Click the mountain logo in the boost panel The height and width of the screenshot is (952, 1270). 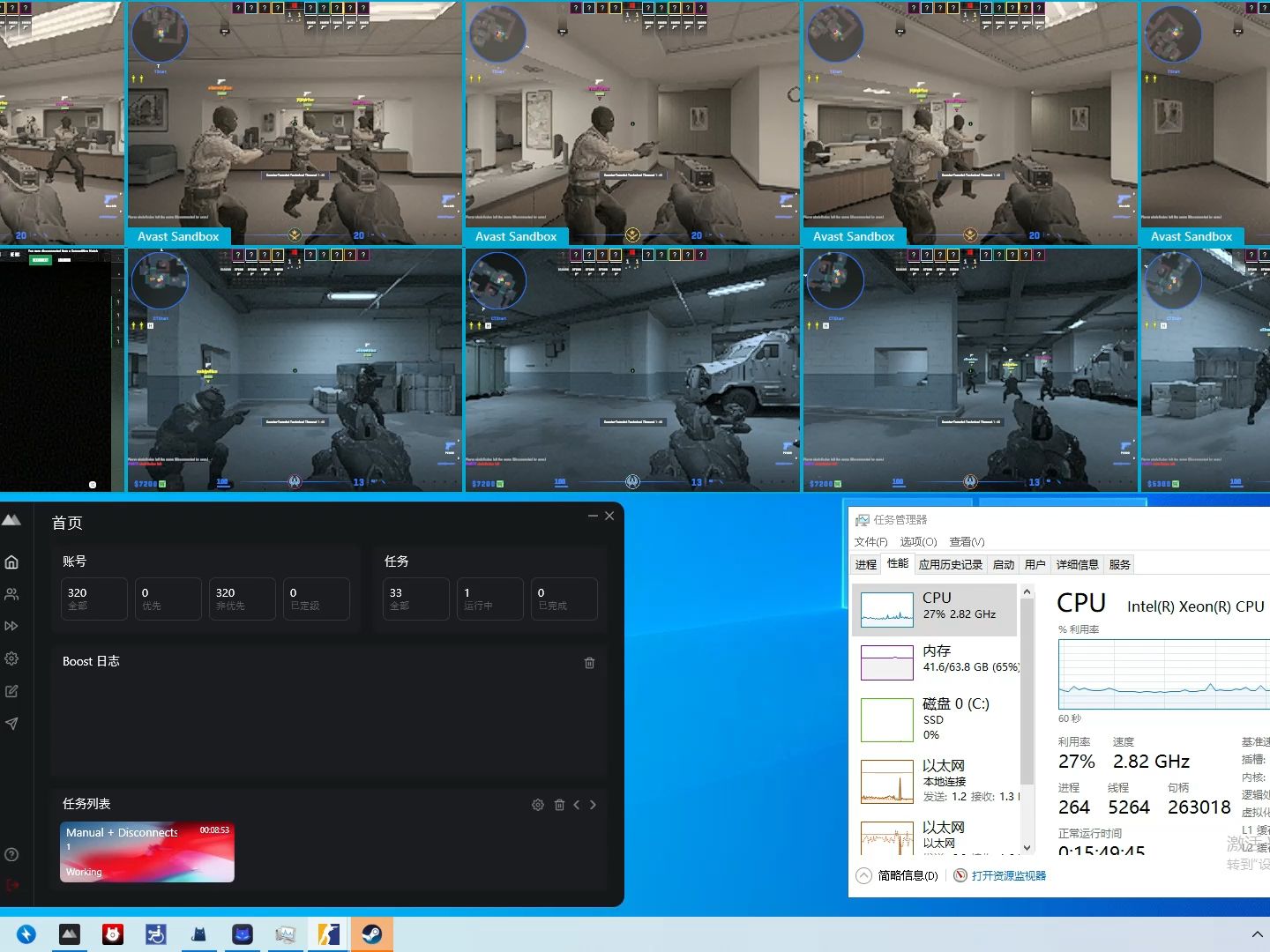pyautogui.click(x=11, y=520)
